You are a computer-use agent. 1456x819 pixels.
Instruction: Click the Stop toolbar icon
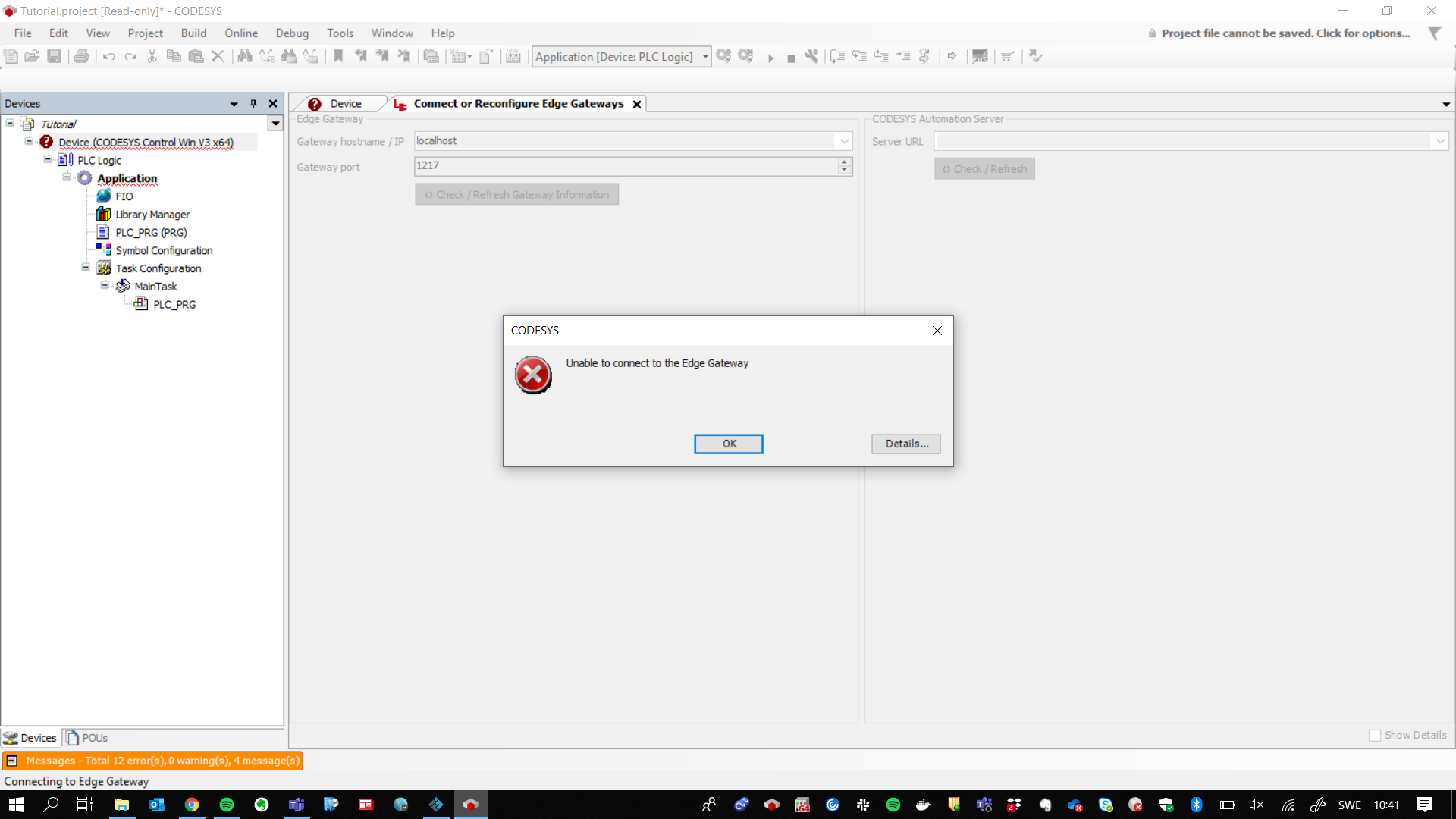(791, 58)
